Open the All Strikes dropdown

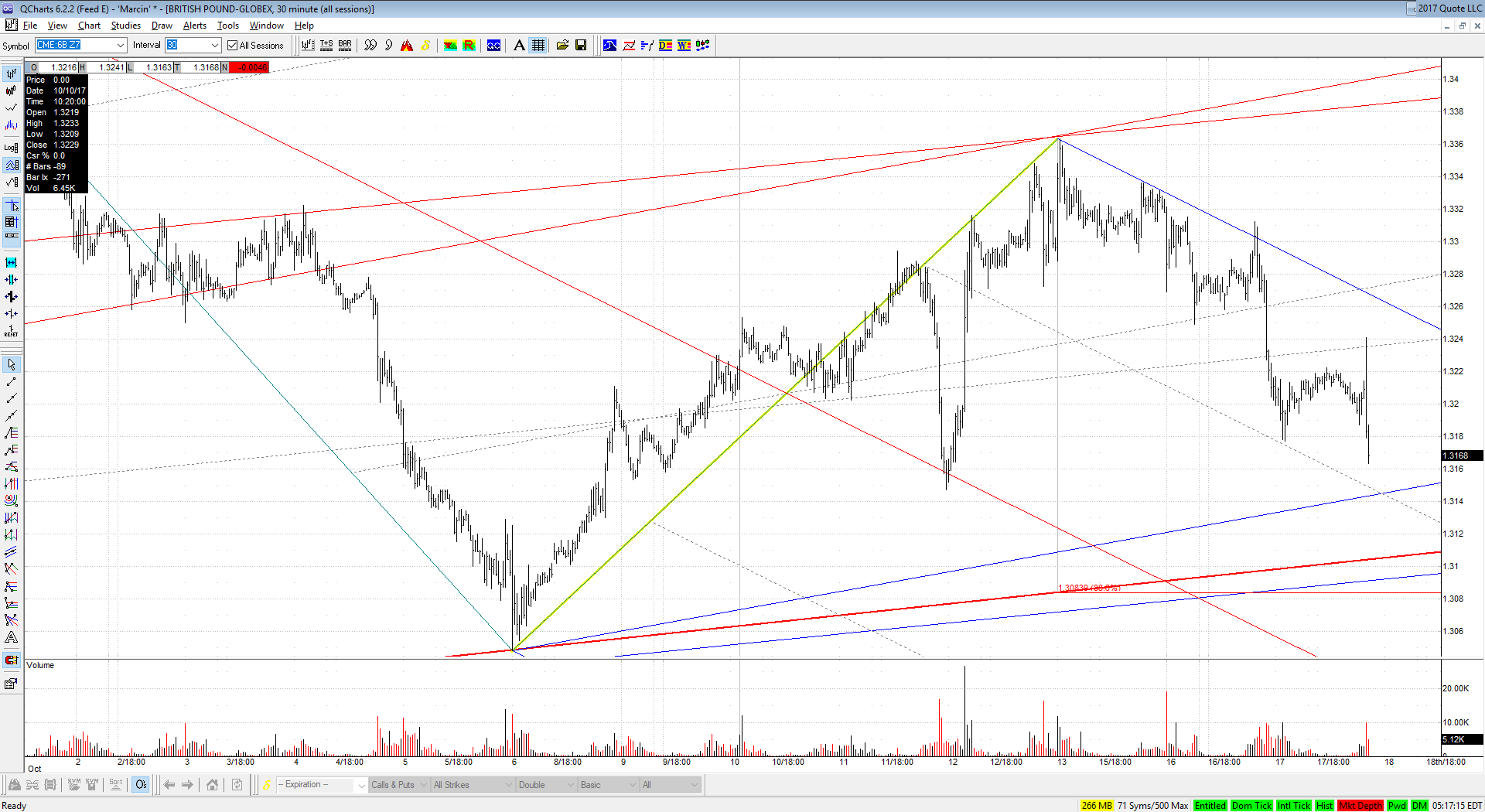coord(473,785)
